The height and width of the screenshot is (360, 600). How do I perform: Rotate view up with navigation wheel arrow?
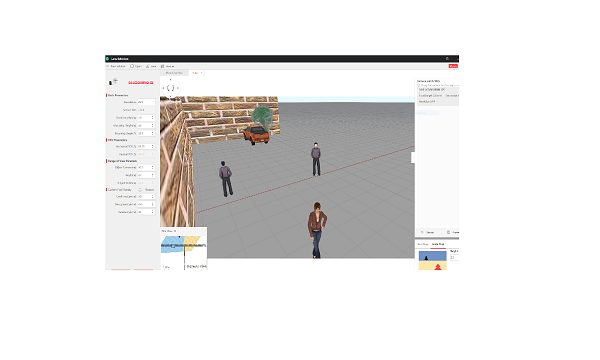point(170,80)
